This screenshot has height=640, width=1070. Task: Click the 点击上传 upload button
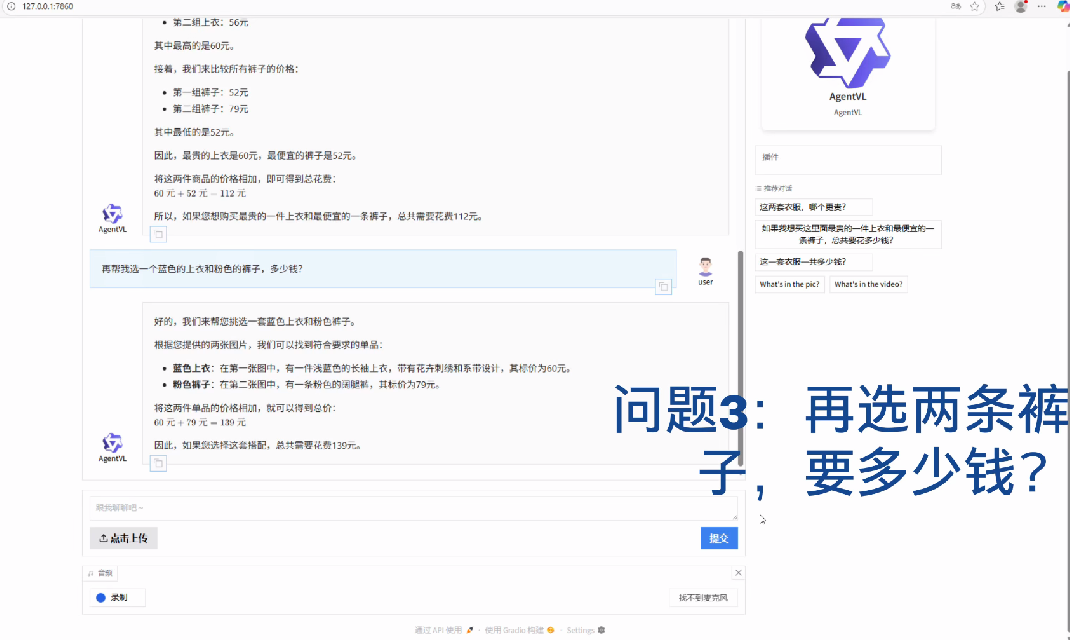[x=124, y=538]
